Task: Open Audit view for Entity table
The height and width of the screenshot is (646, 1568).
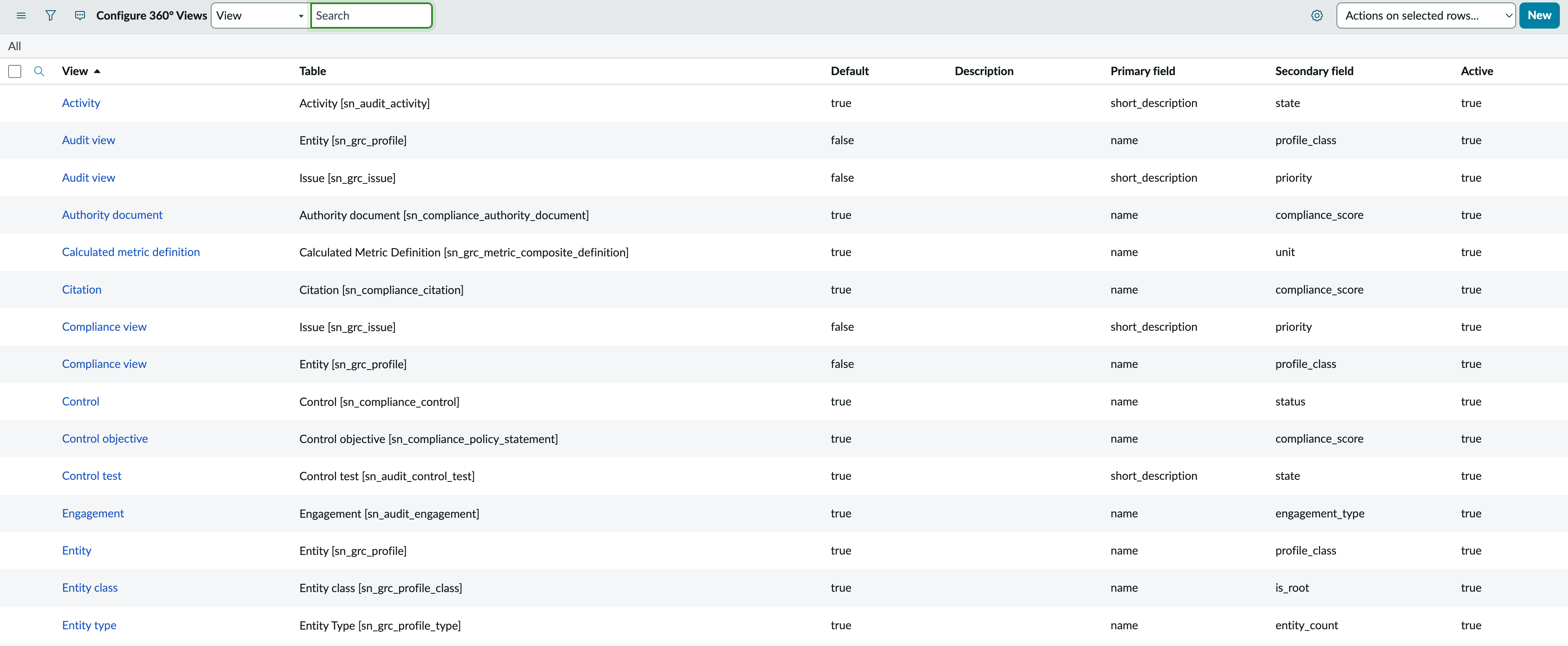Action: (x=88, y=140)
